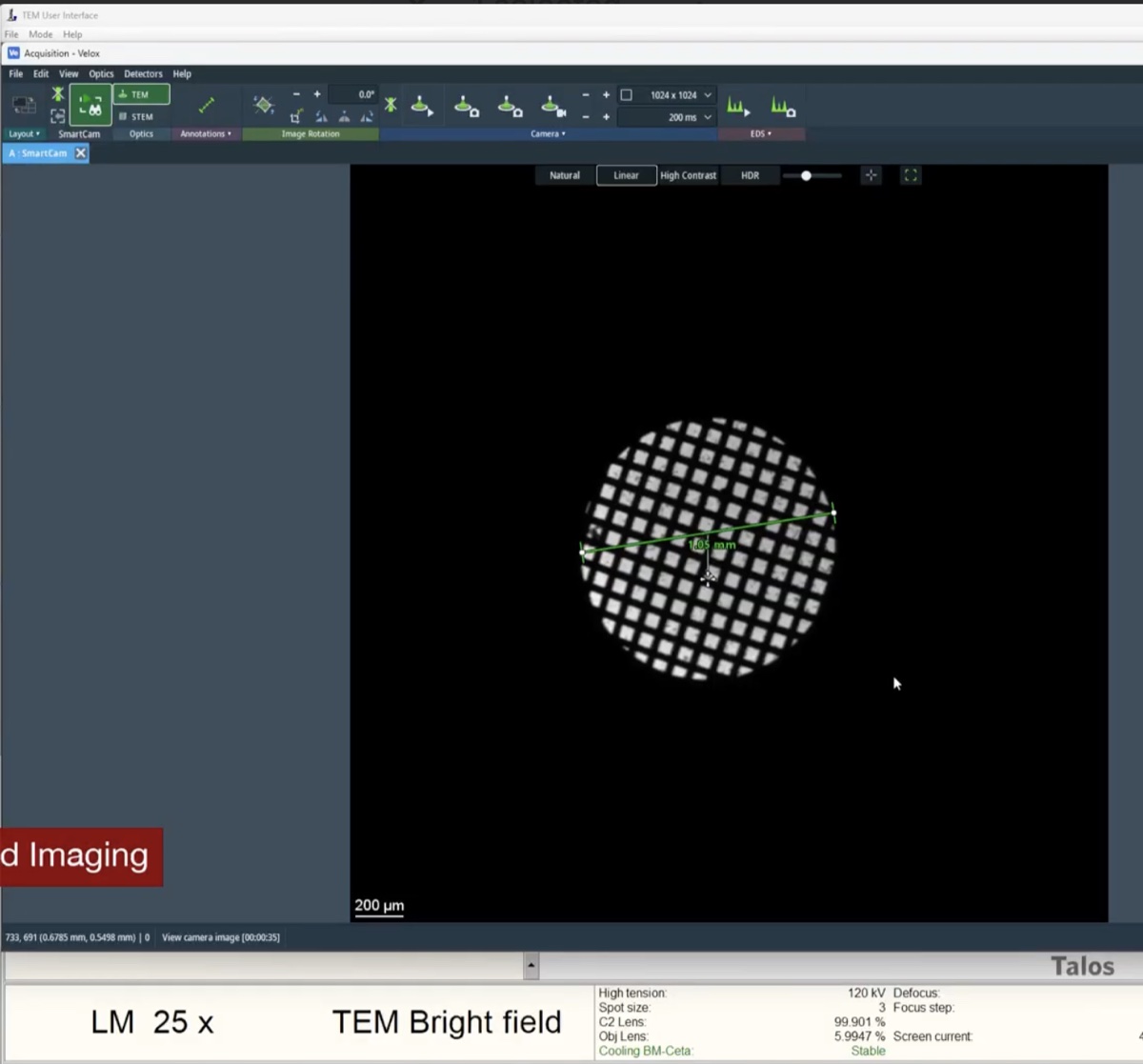
Task: Open Velox Help menu
Action: (x=182, y=73)
